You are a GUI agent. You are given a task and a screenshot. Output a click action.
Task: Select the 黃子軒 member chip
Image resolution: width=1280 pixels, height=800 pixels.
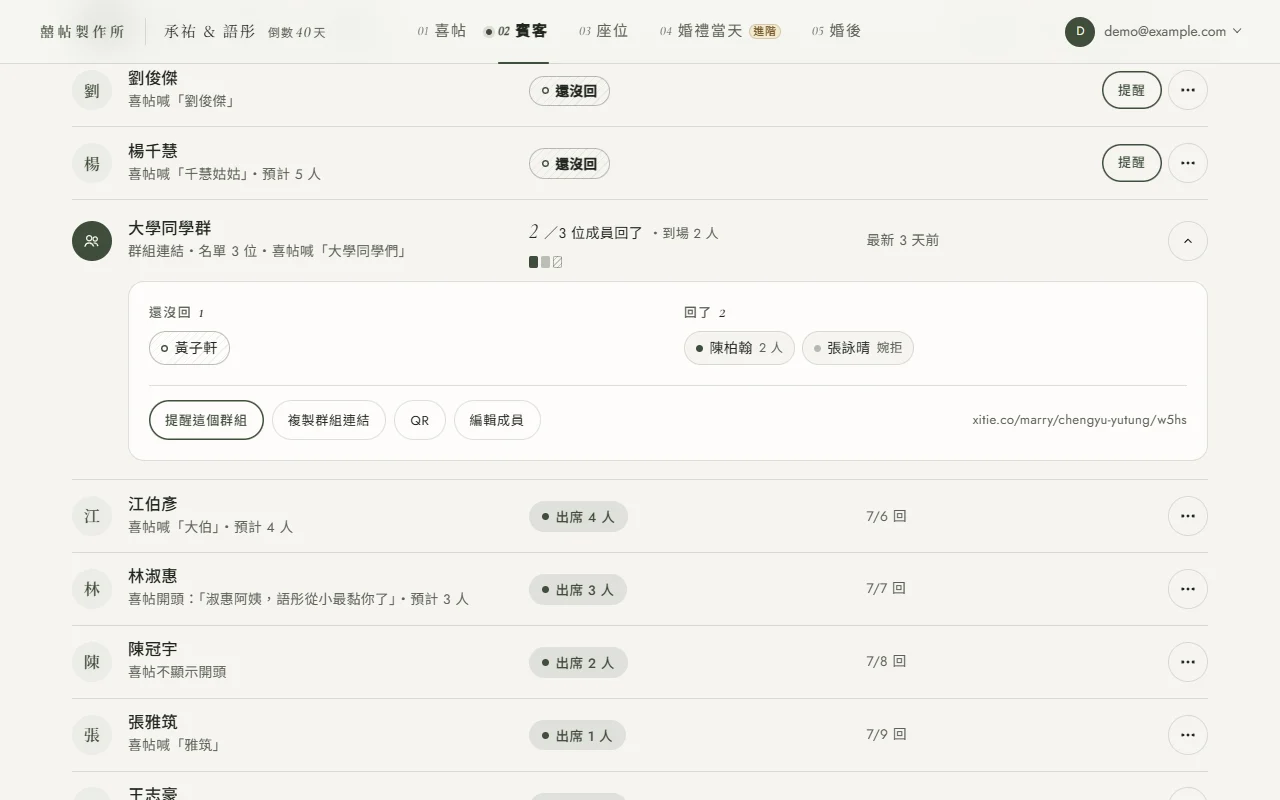(x=189, y=348)
